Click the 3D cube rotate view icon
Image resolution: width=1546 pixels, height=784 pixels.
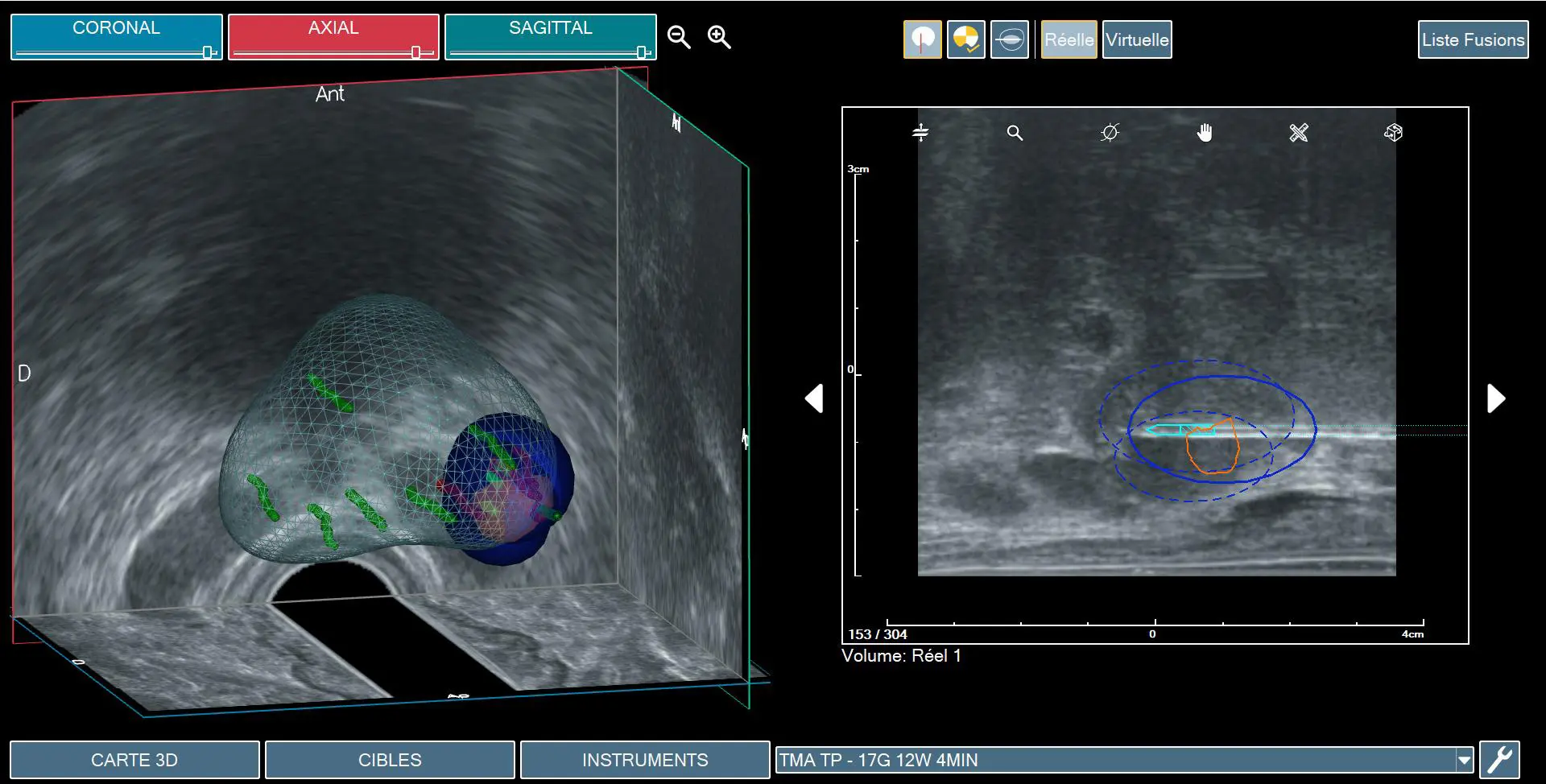(1393, 133)
